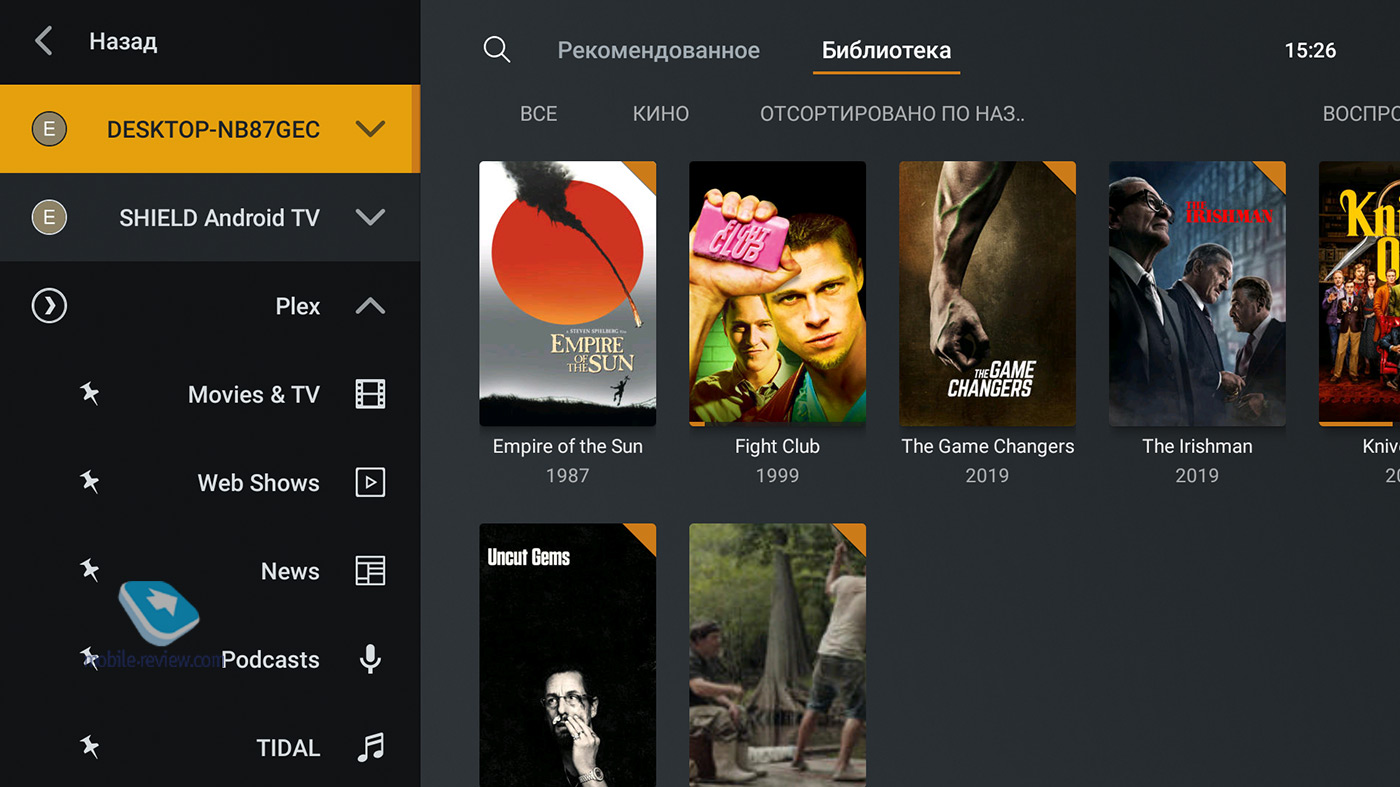
Task: Open the TIDAL music note icon
Action: [370, 747]
